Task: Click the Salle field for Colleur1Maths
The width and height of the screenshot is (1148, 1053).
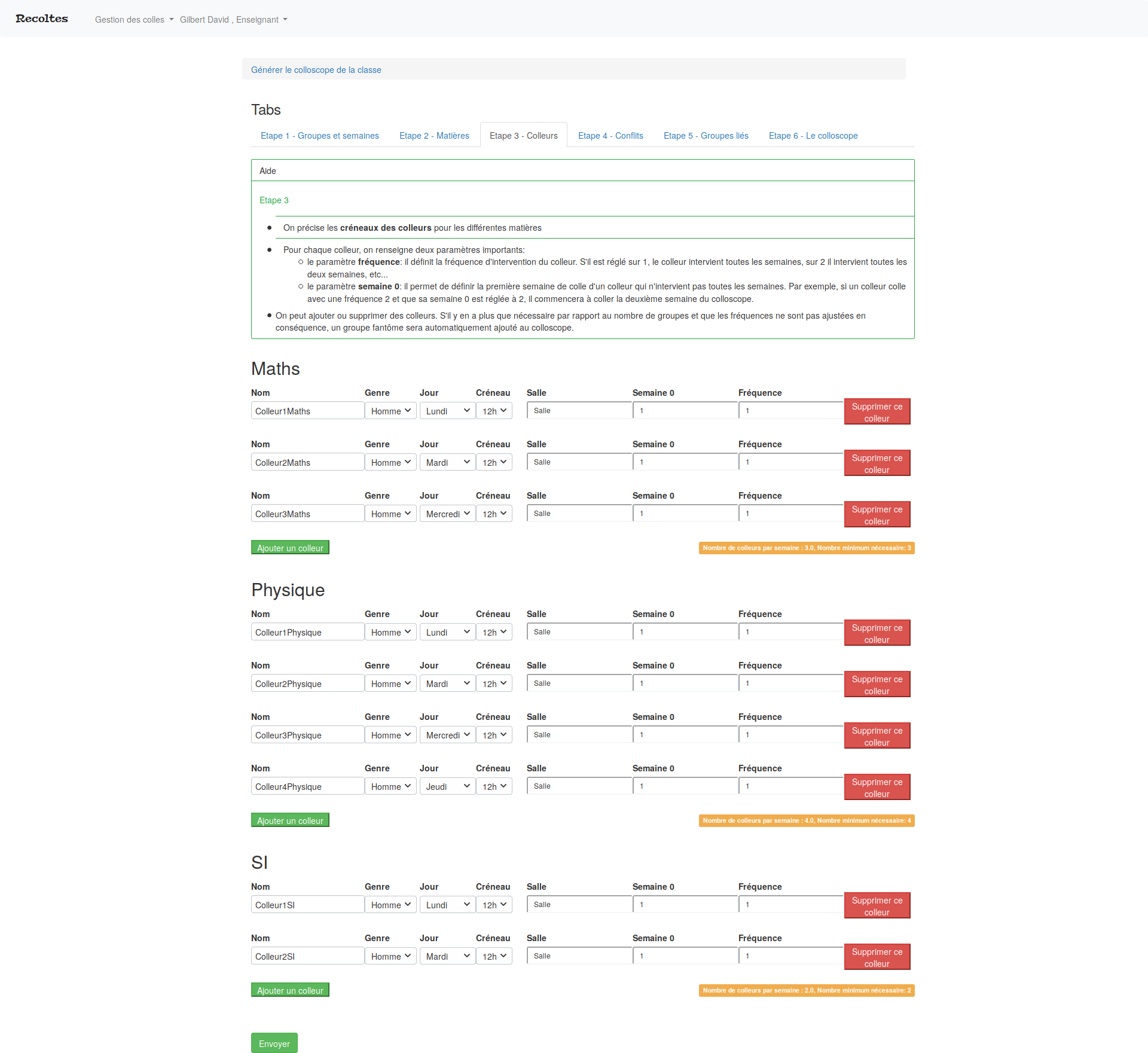Action: click(579, 410)
